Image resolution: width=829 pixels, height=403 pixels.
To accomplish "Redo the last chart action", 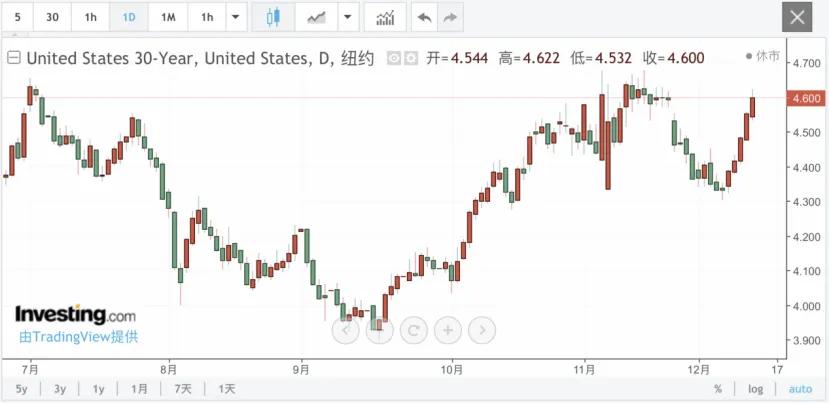I will [x=449, y=17].
